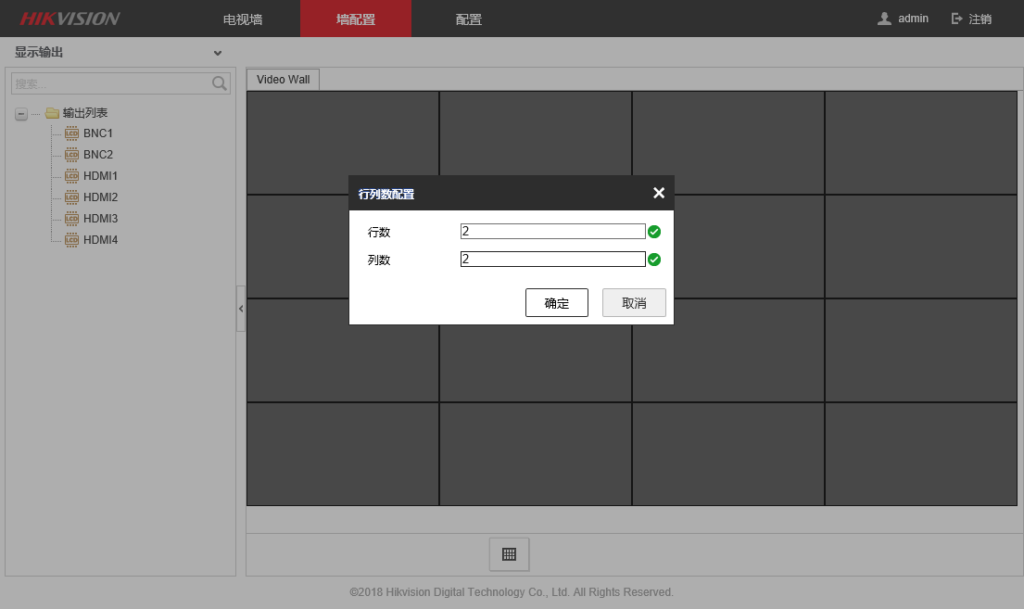Confirm with the 确定 button
This screenshot has width=1024, height=609.
pos(556,303)
